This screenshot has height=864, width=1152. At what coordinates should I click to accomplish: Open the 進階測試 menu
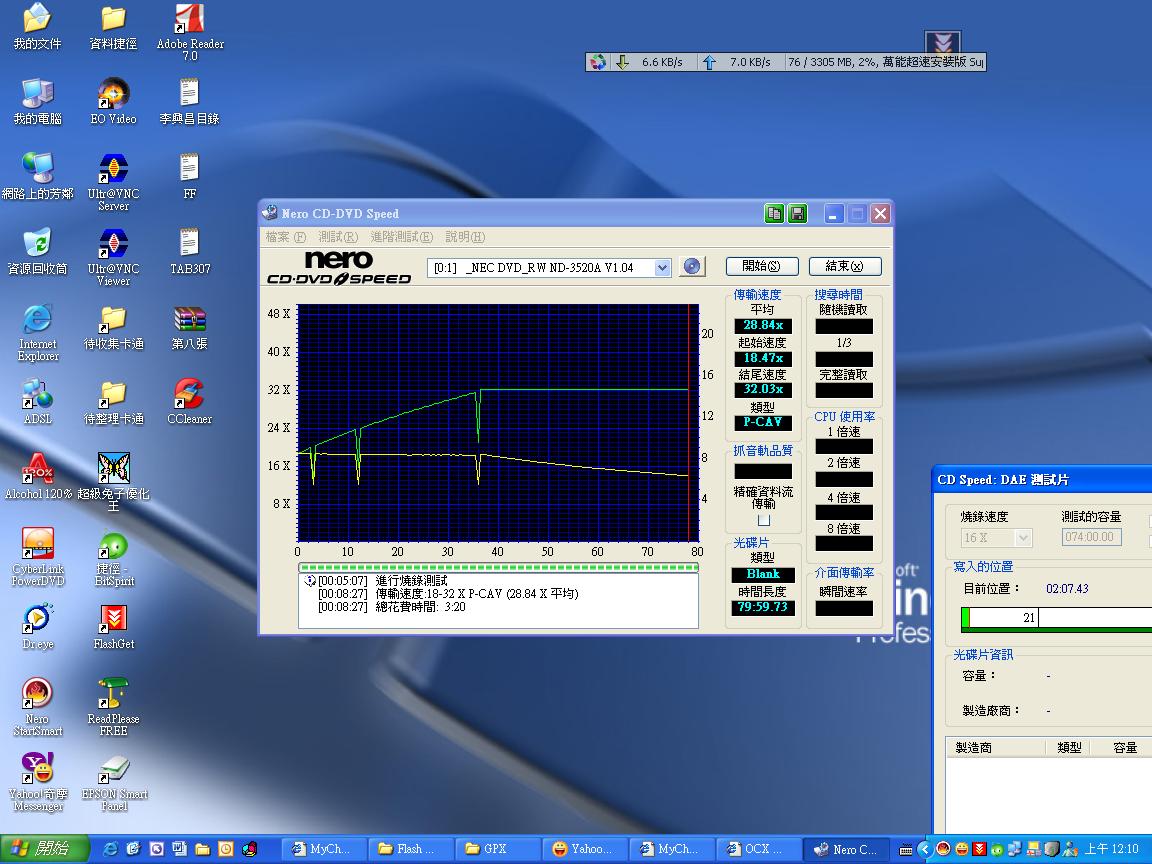[x=402, y=237]
